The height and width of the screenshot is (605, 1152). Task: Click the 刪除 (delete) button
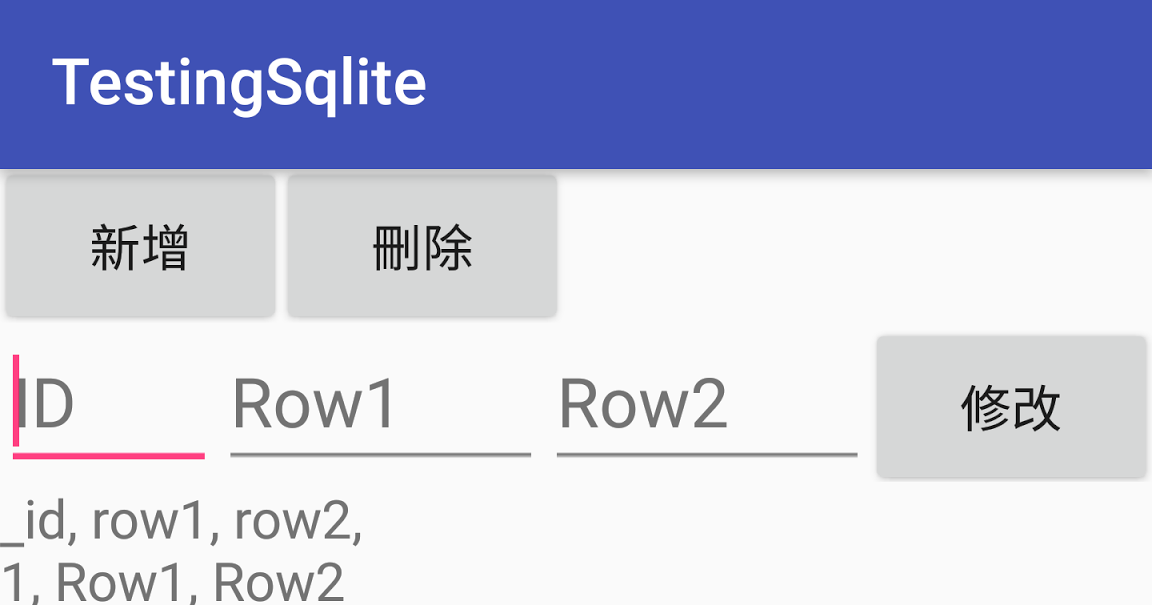click(421, 245)
